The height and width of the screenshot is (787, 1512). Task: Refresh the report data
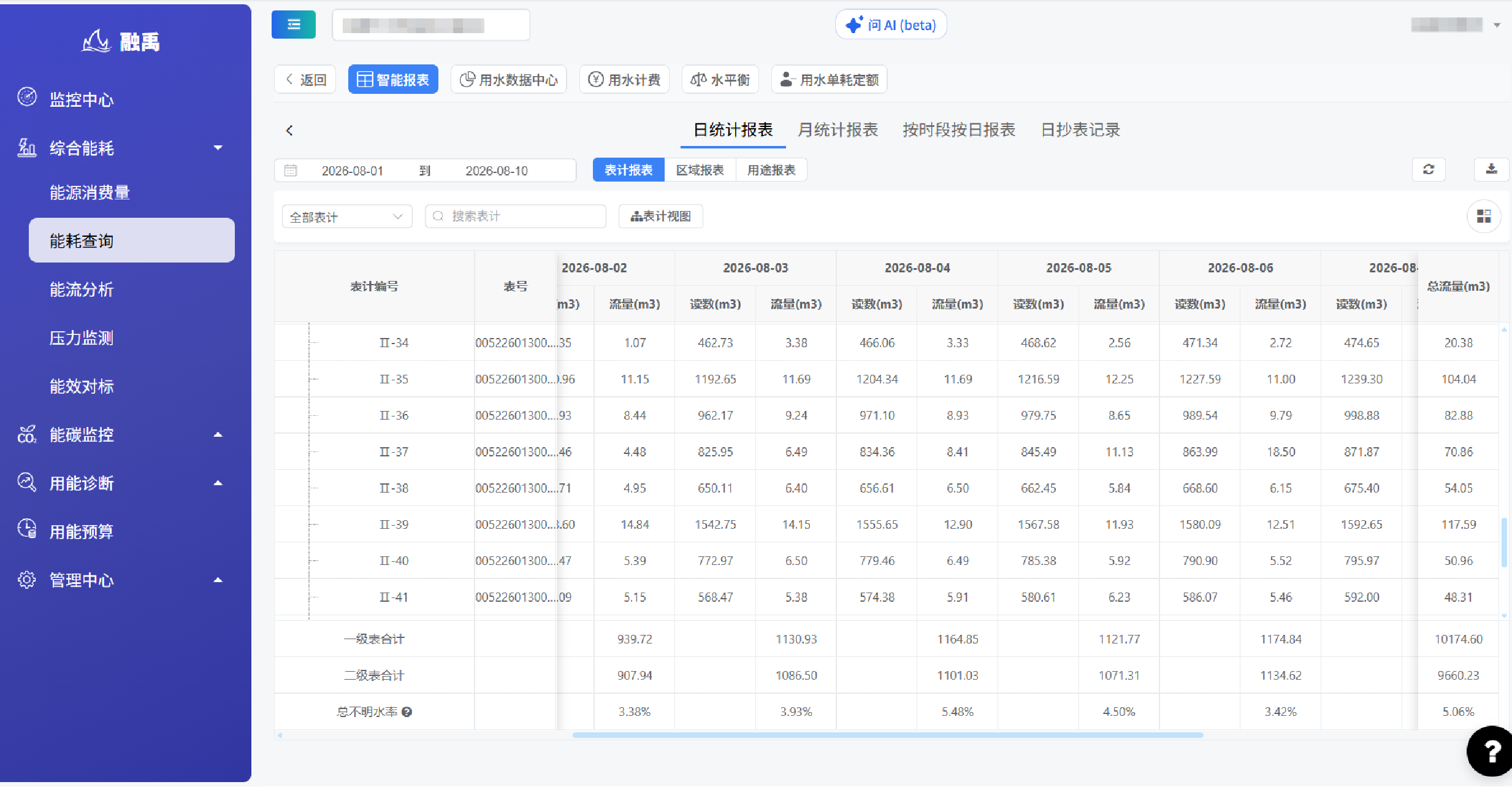pos(1429,169)
